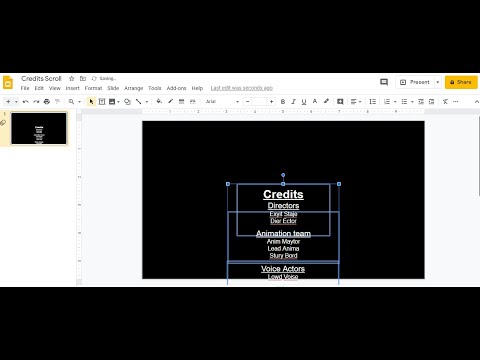Select the slide 1 thumbnail
The width and height of the screenshot is (480, 360).
tap(39, 128)
